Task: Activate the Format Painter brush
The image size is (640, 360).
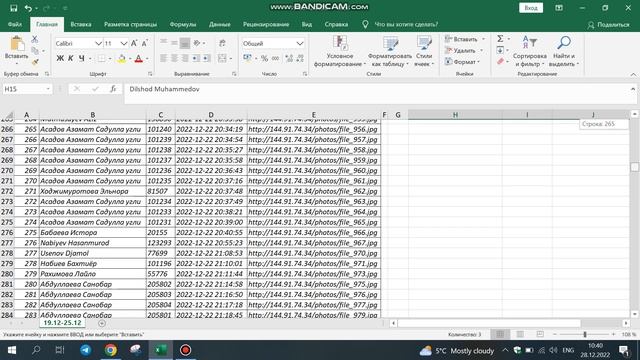Action: point(35,62)
